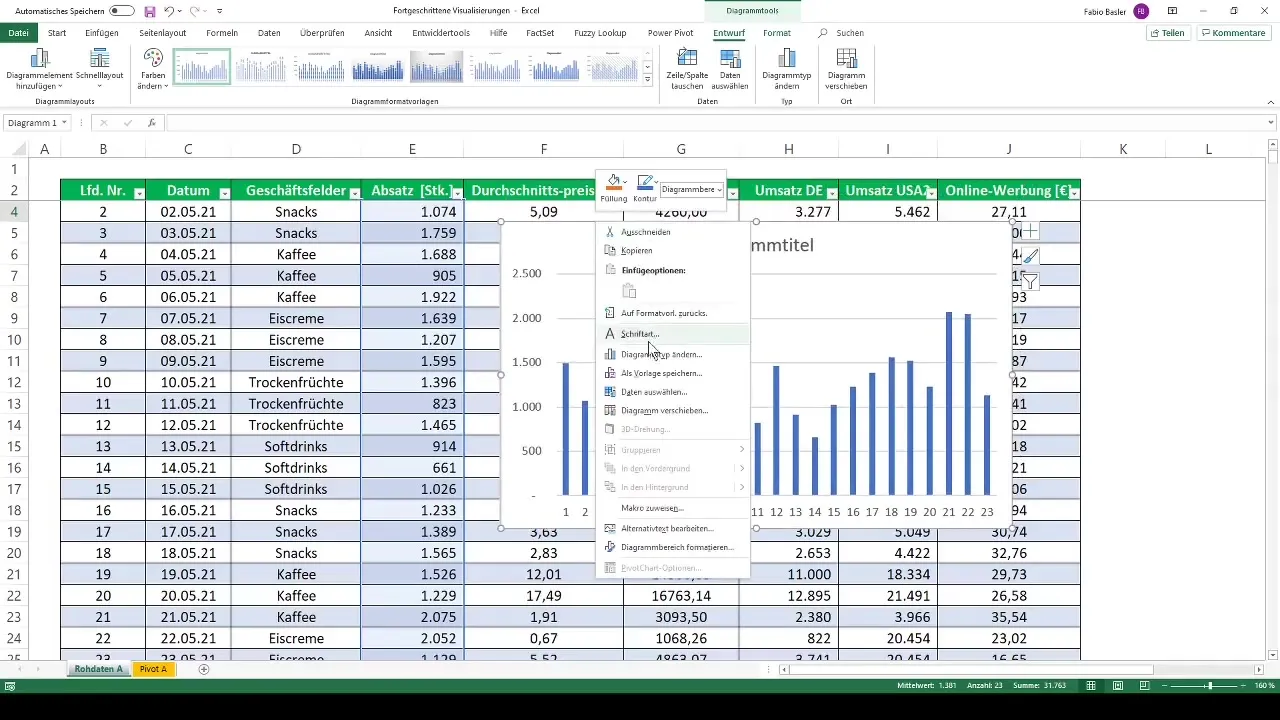The image size is (1280, 720).
Task: Click the Fabio Basler account avatar
Action: click(1141, 11)
